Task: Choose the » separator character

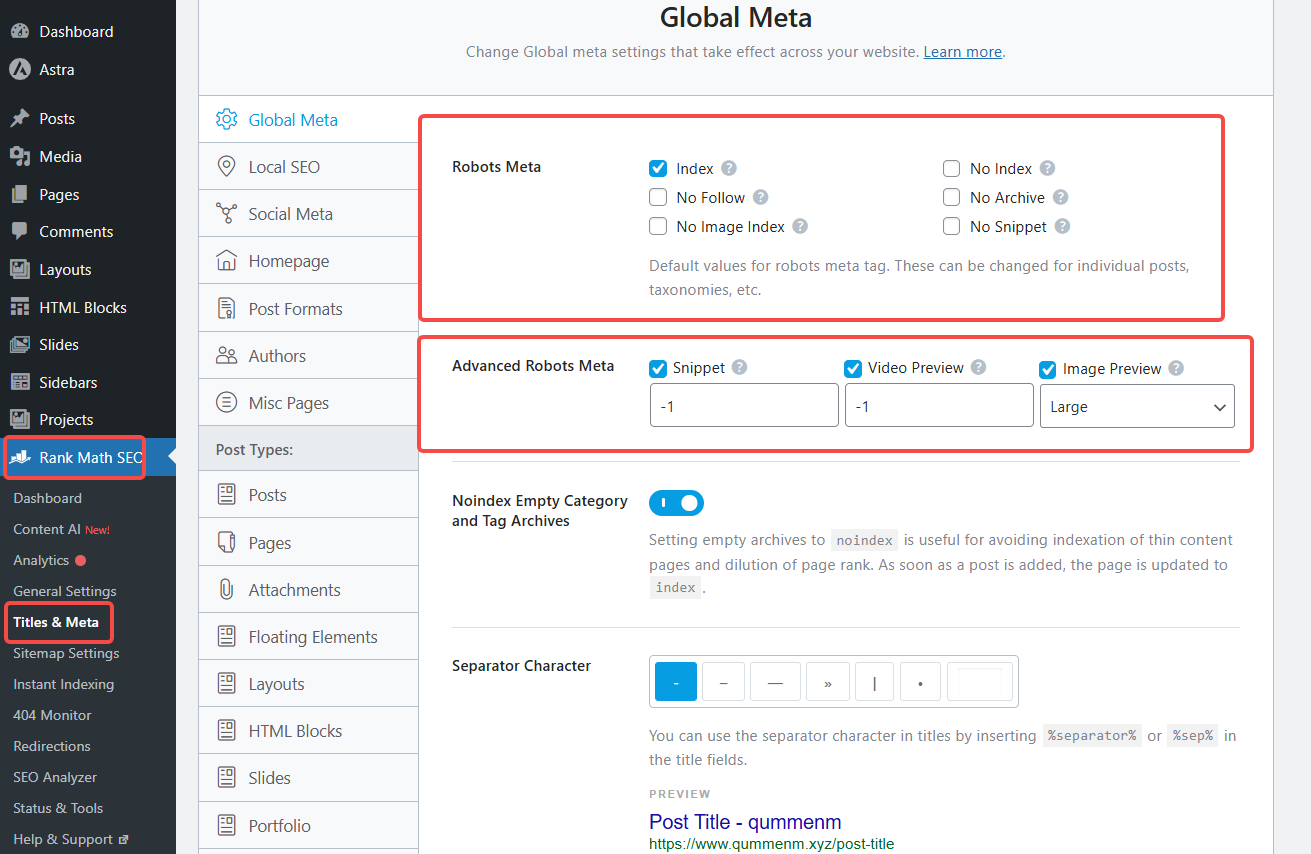Action: pos(827,682)
